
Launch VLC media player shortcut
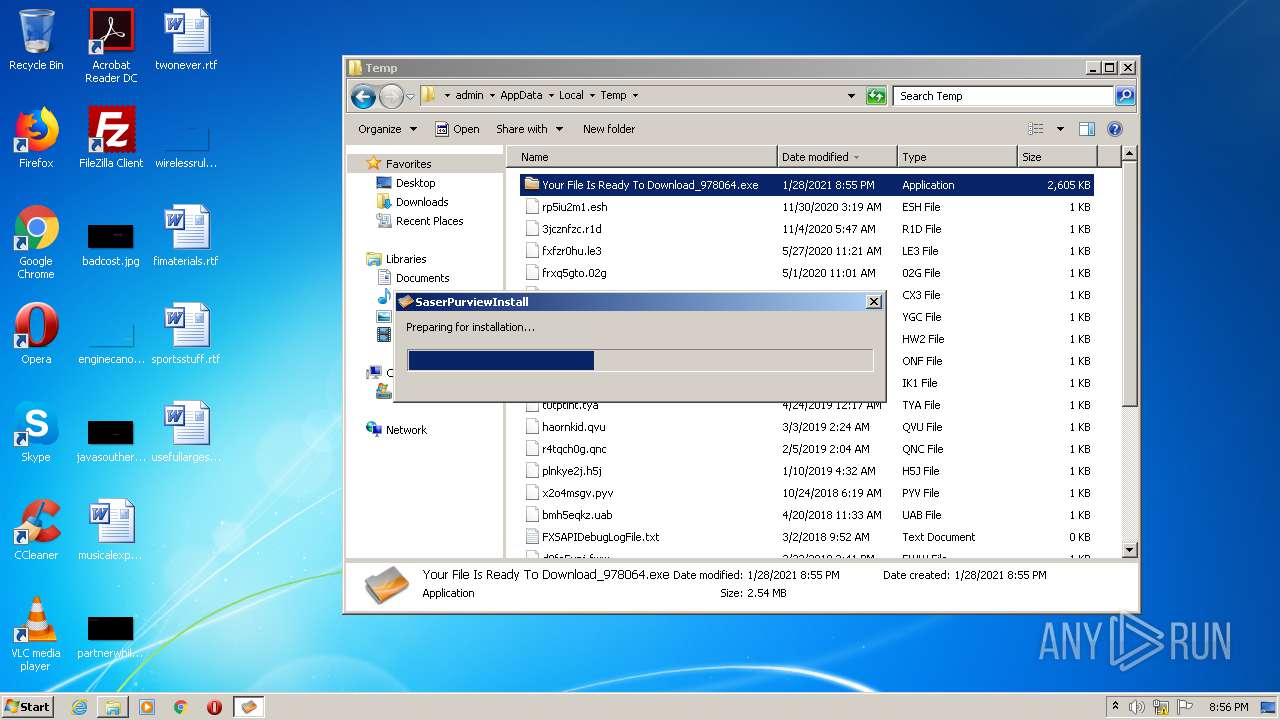(36, 634)
